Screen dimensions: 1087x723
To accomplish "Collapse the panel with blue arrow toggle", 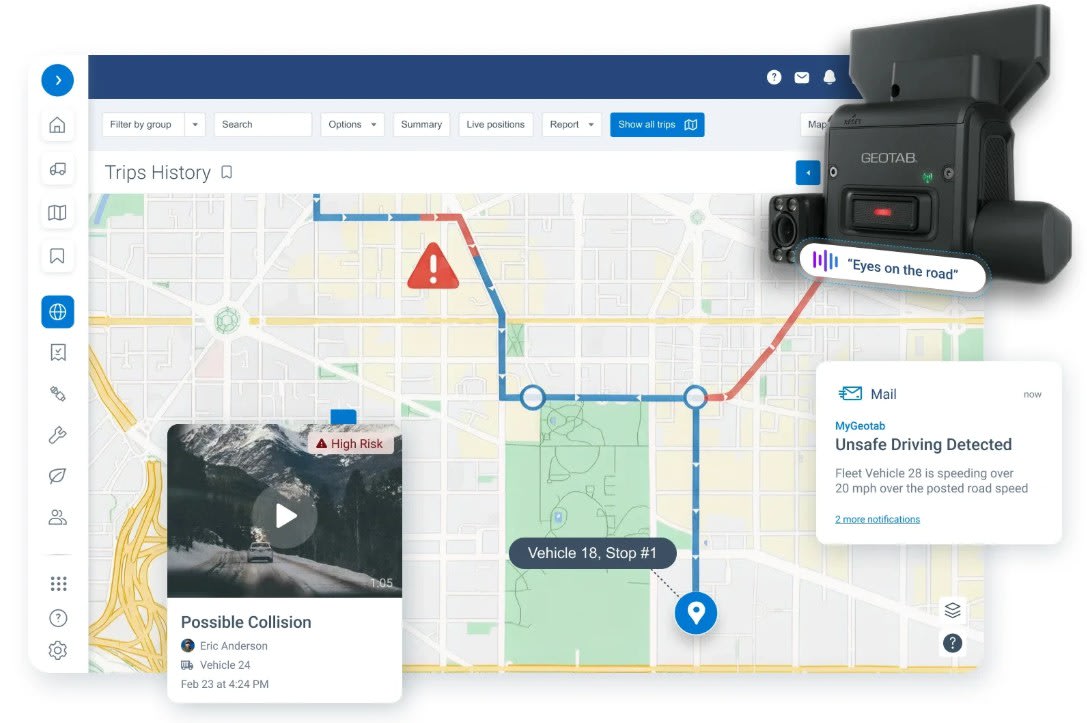I will click(x=807, y=173).
